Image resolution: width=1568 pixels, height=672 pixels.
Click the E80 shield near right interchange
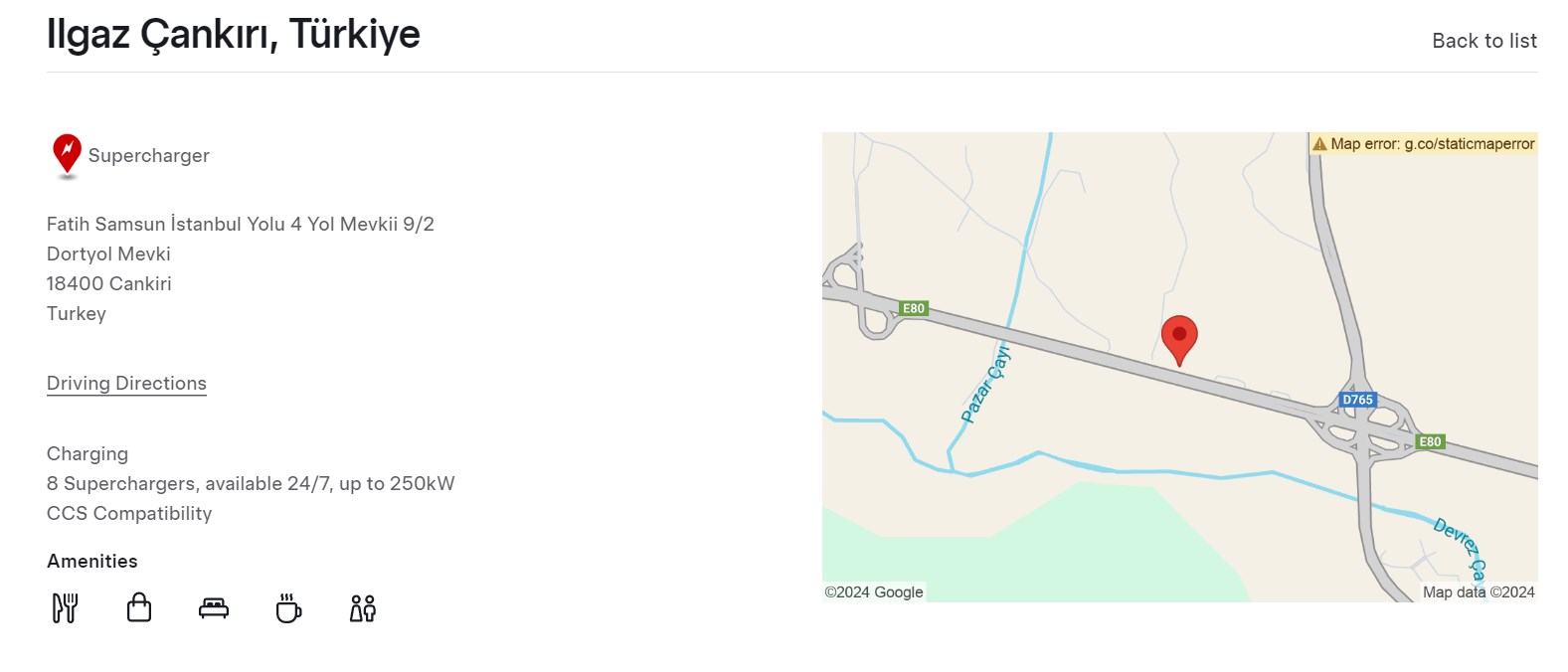click(x=1430, y=441)
